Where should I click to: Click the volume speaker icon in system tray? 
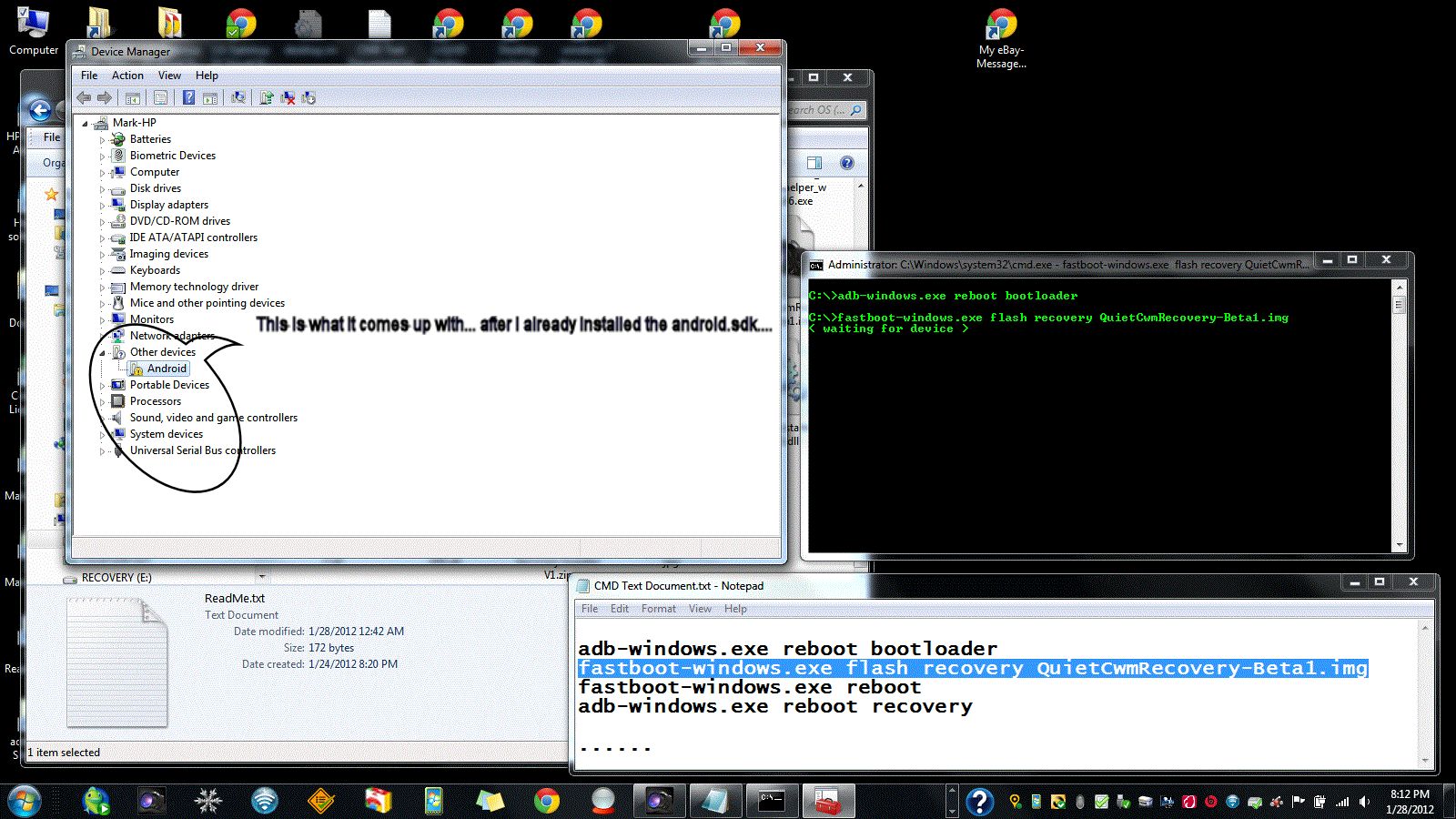pyautogui.click(x=1364, y=802)
